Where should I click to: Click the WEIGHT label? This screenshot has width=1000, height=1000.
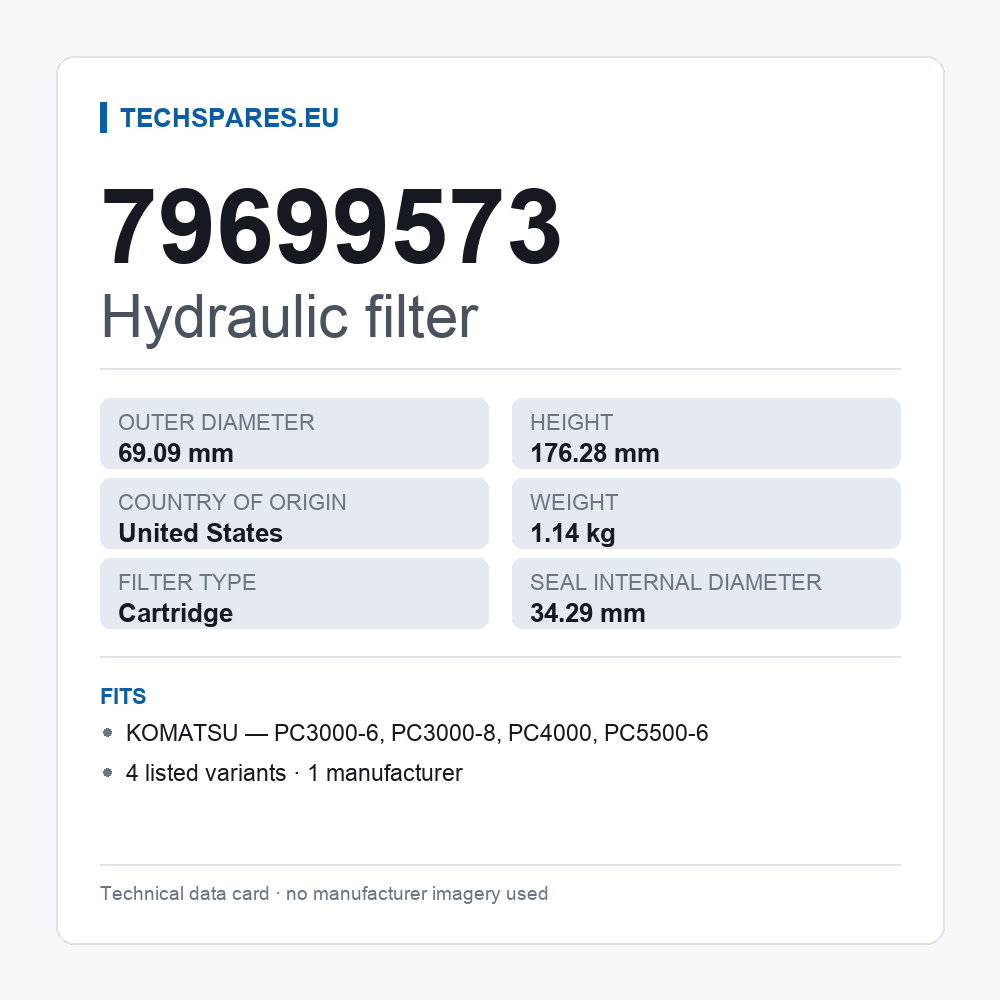tap(574, 502)
